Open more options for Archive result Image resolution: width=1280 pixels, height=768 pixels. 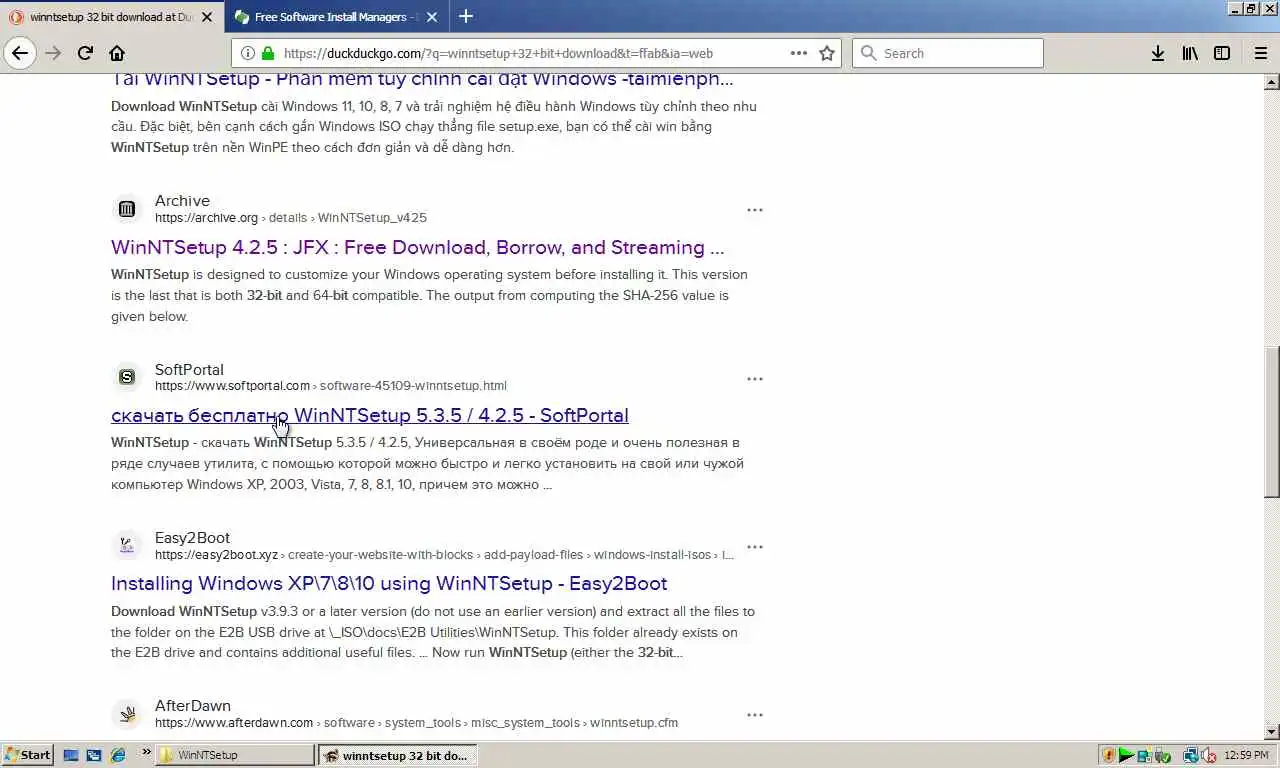pos(755,210)
